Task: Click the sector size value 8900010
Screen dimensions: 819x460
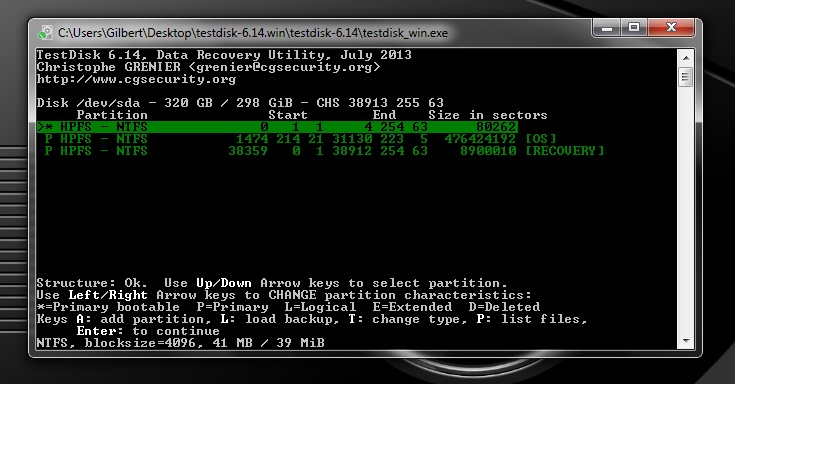Action: tap(488, 151)
